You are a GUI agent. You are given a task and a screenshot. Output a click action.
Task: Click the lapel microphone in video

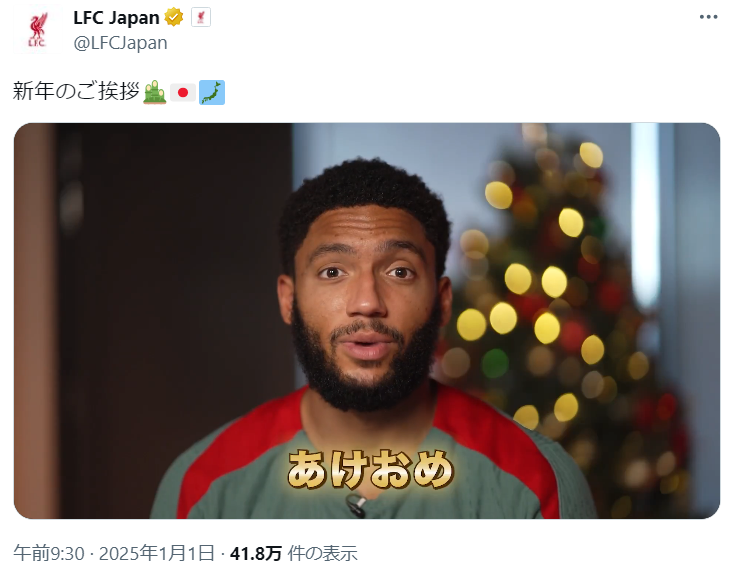(x=356, y=505)
